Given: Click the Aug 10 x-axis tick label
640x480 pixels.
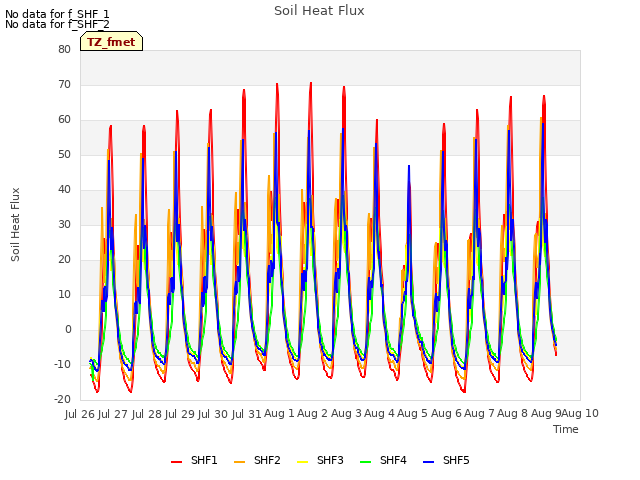Looking at the screenshot, I should pos(580,413).
